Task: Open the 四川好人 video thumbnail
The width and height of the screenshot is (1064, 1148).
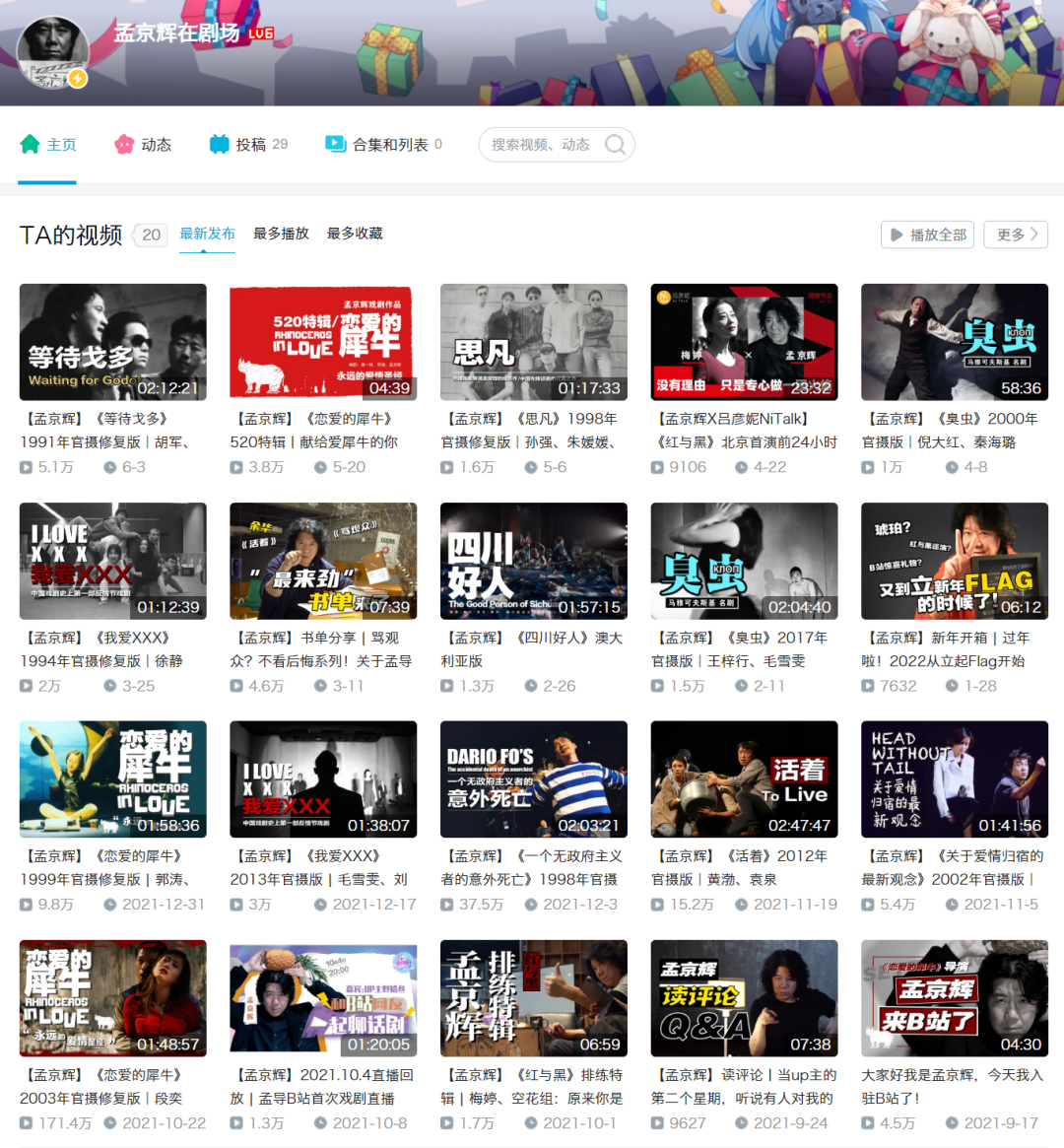Action: pos(533,561)
